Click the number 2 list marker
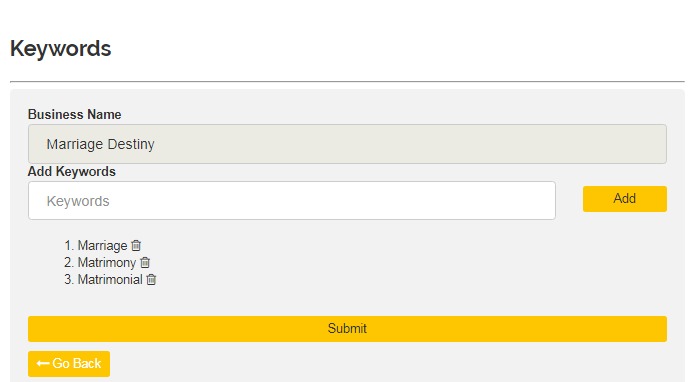Screen dimensions: 691x382 pyautogui.click(x=68, y=263)
